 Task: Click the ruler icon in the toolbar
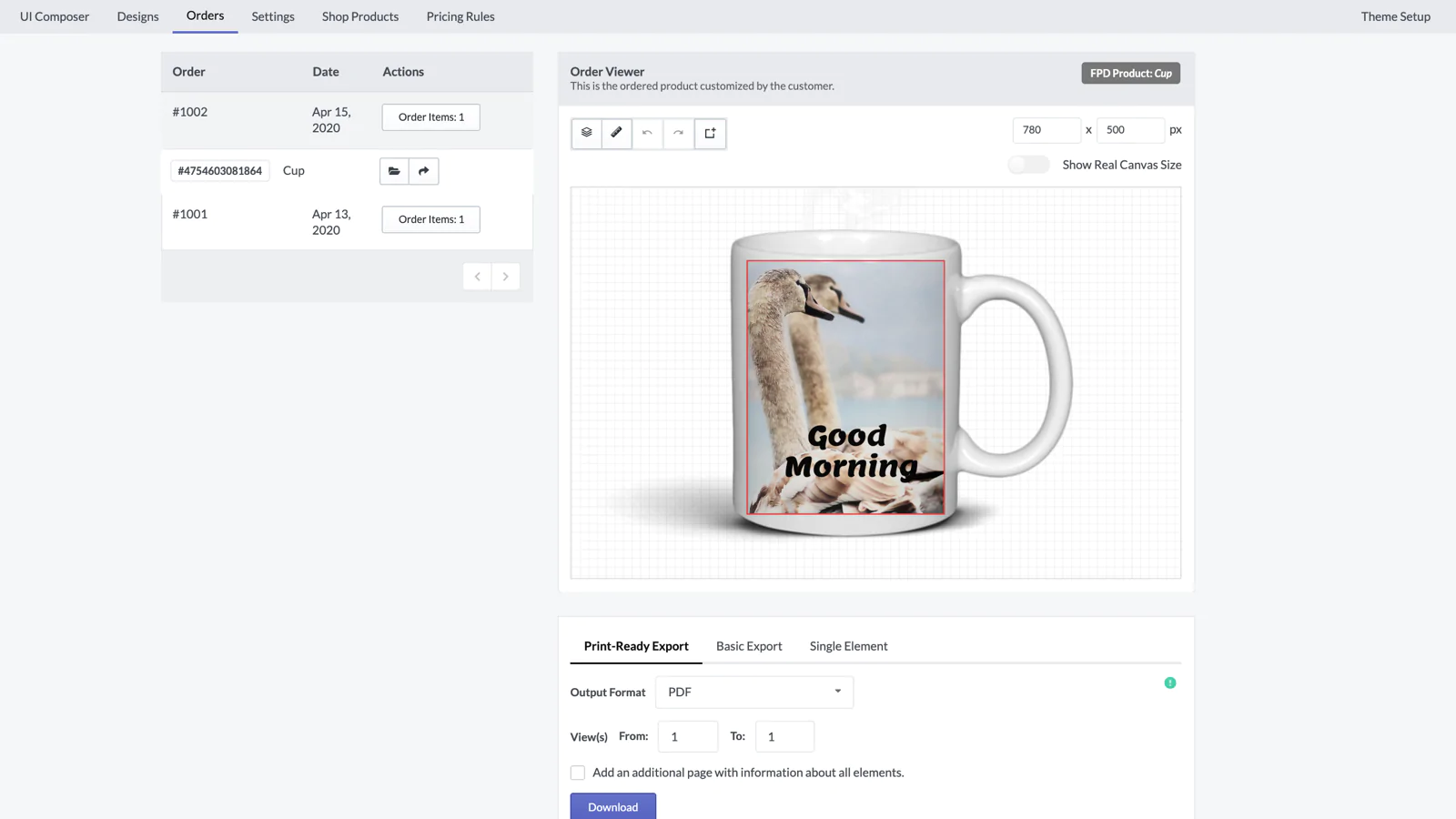tap(617, 133)
